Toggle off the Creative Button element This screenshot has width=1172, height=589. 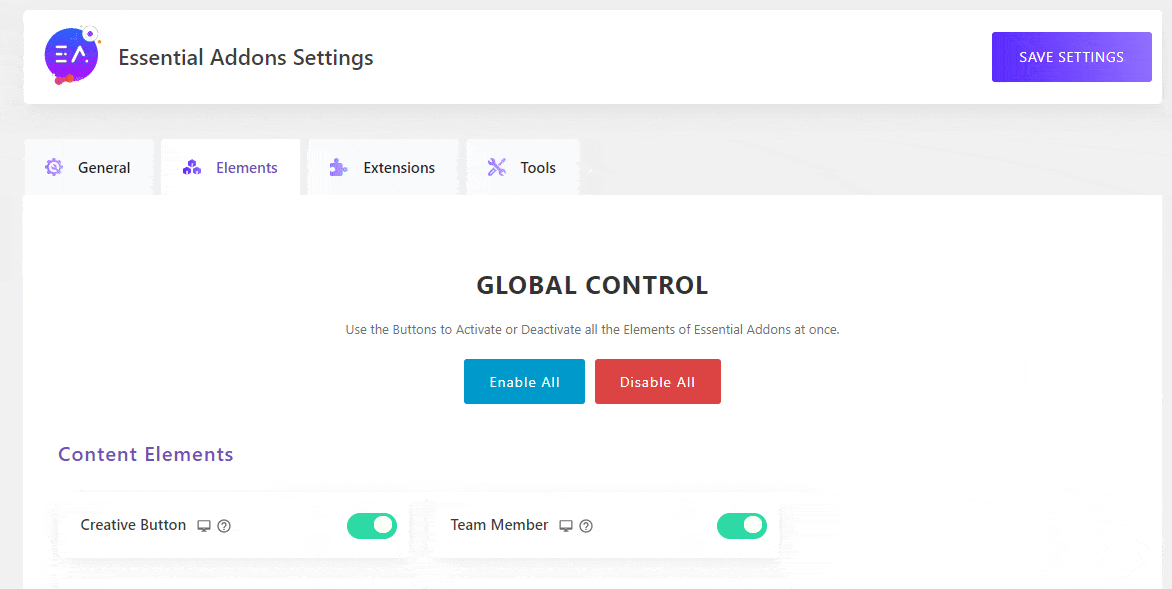[x=371, y=525]
